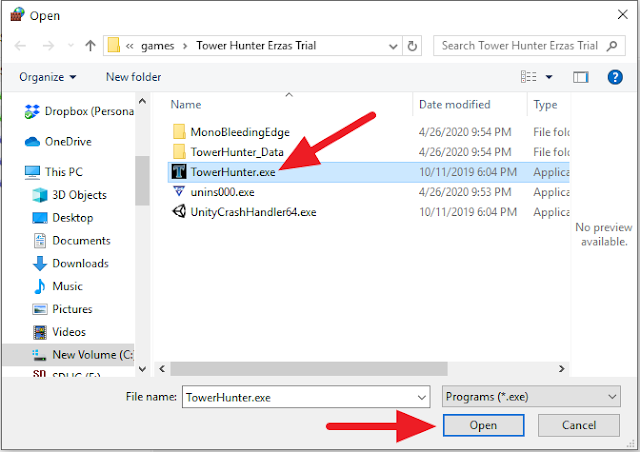Image resolution: width=640 pixels, height=452 pixels.
Task: Click the Videos film icon
Action: point(40,332)
